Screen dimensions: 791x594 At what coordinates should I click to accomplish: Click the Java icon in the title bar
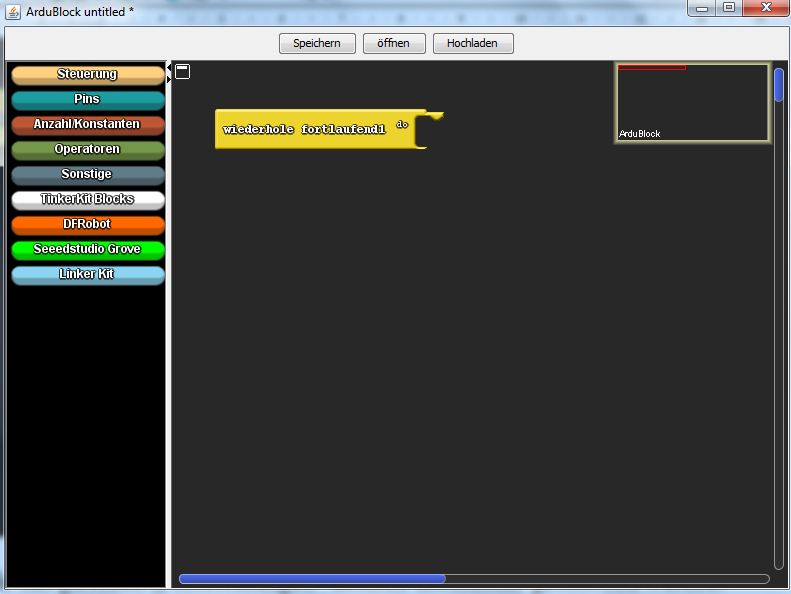click(x=13, y=11)
